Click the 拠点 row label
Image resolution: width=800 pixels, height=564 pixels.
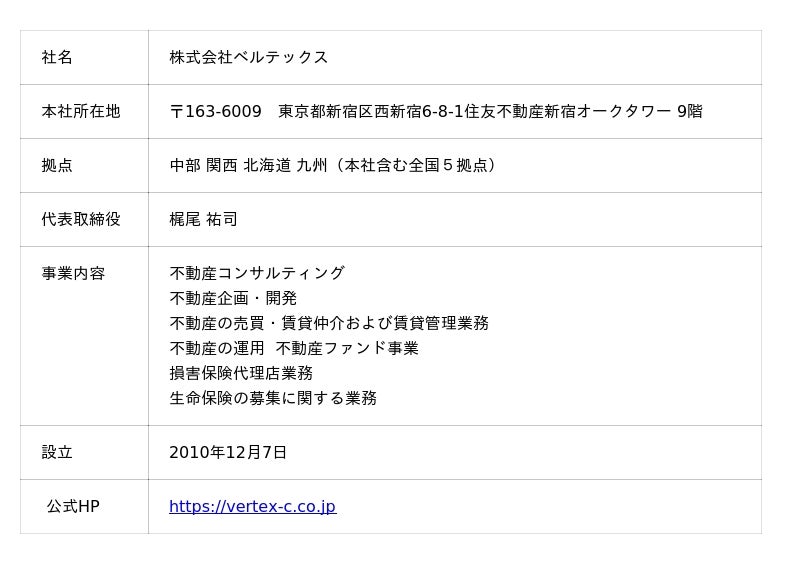click(57, 166)
